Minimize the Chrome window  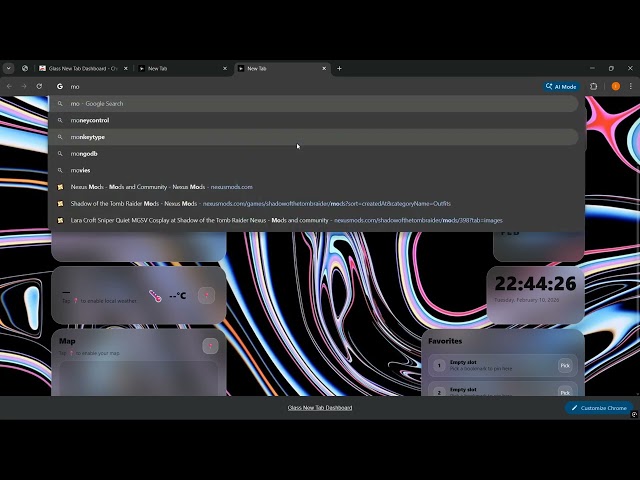pyautogui.click(x=592, y=68)
